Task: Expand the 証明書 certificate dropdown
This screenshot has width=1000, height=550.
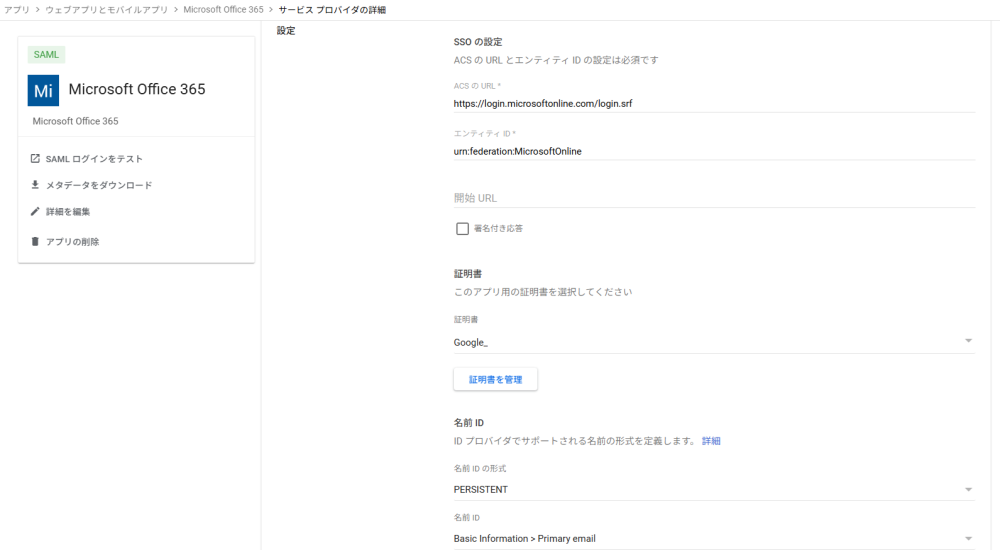Action: [x=967, y=342]
